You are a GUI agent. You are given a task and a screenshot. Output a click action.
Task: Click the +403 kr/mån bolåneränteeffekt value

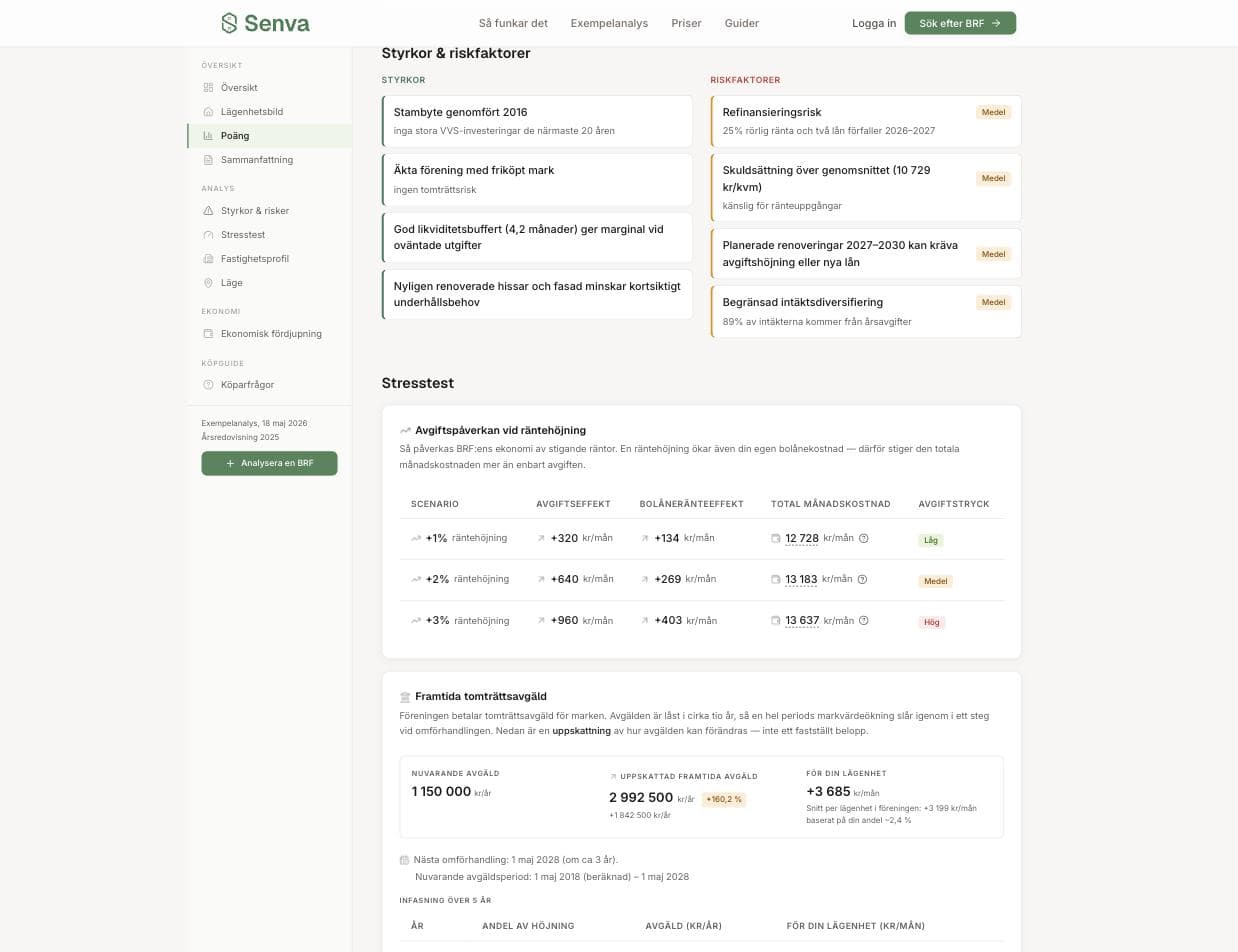pos(686,620)
